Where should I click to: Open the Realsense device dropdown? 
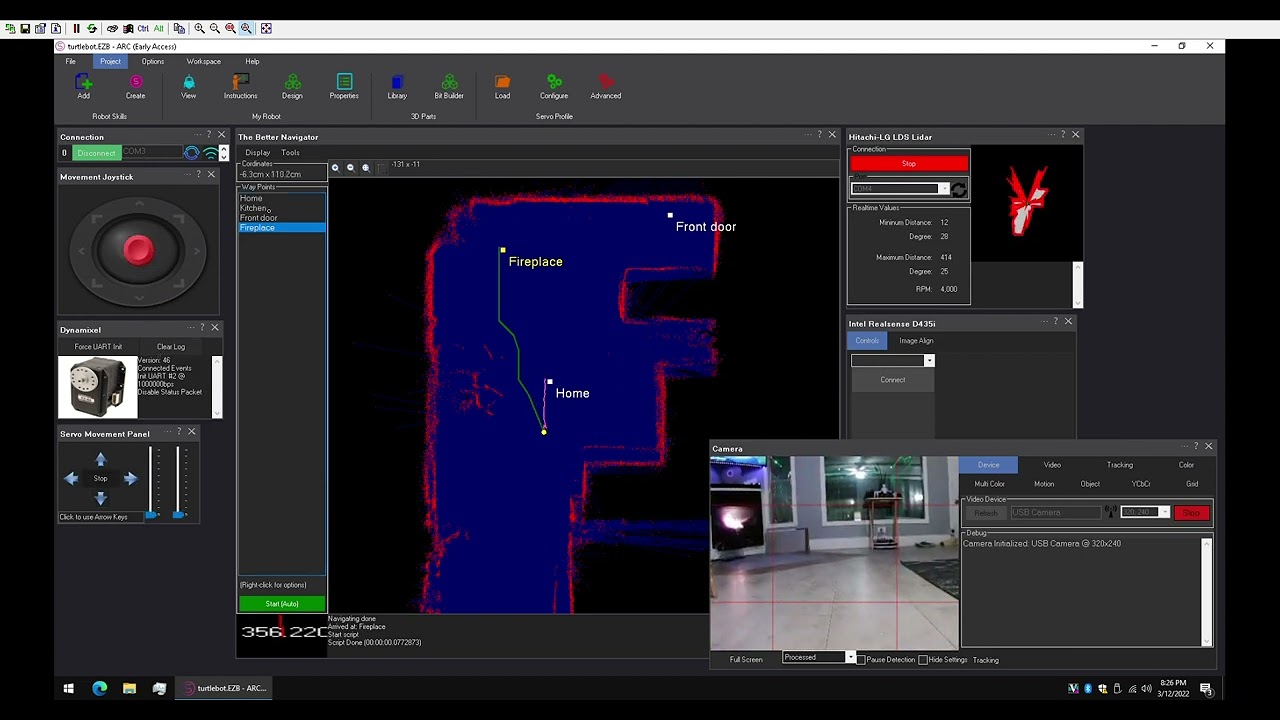pos(892,360)
